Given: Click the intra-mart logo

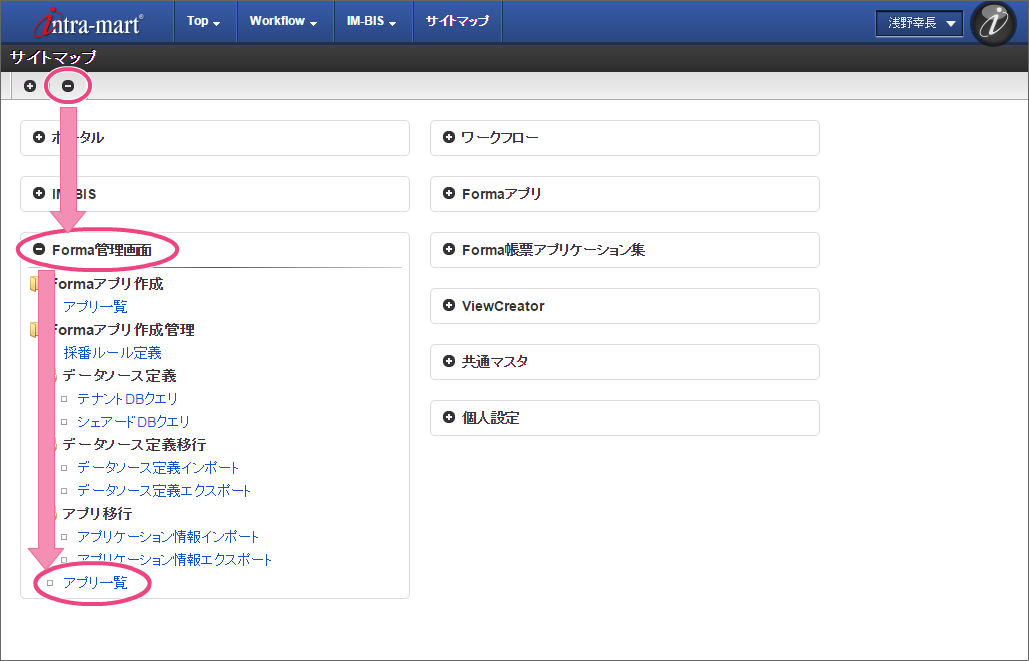Looking at the screenshot, I should point(89,22).
